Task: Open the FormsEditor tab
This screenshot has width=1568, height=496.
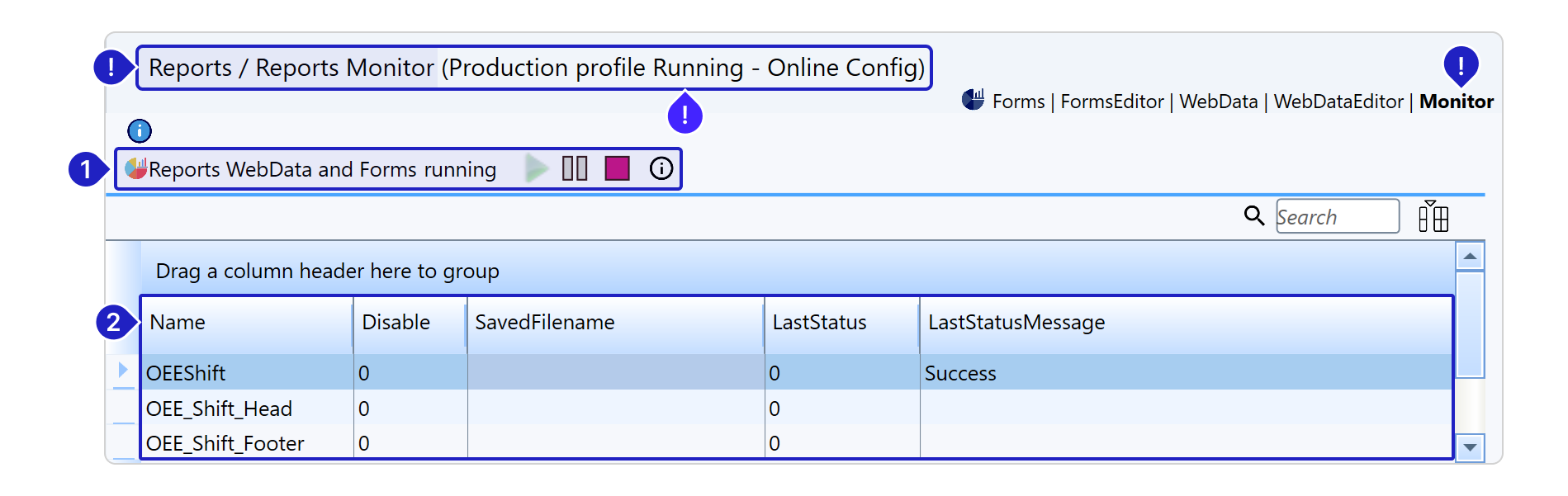Action: coord(1111,102)
